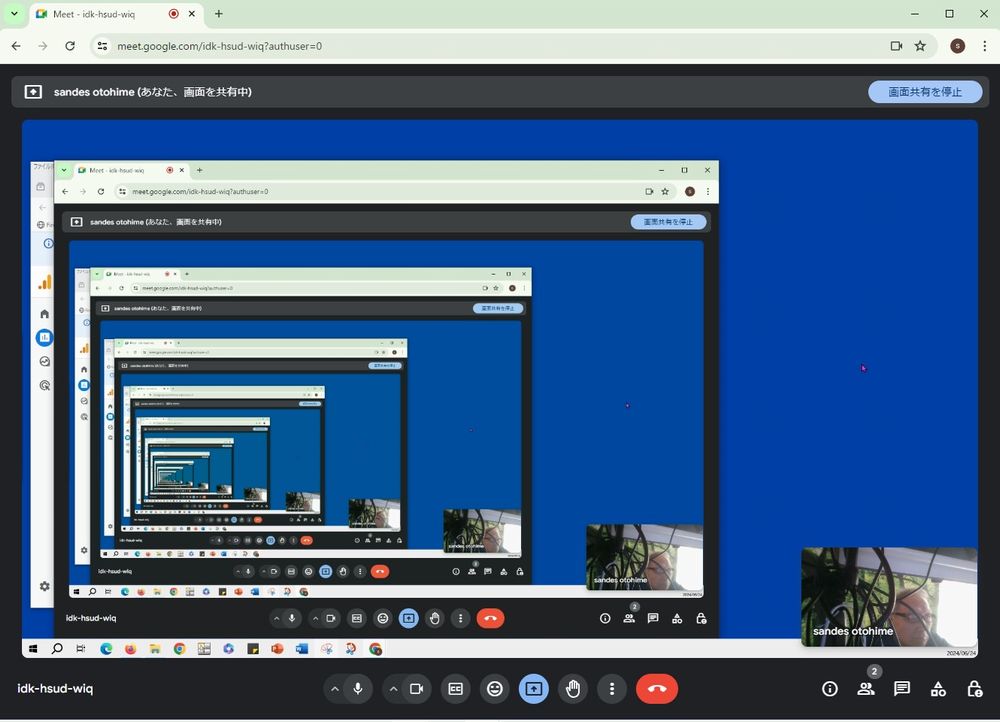Mute the microphone in the bottom call bar
Screen dimensions: 1000x722
pos(357,689)
